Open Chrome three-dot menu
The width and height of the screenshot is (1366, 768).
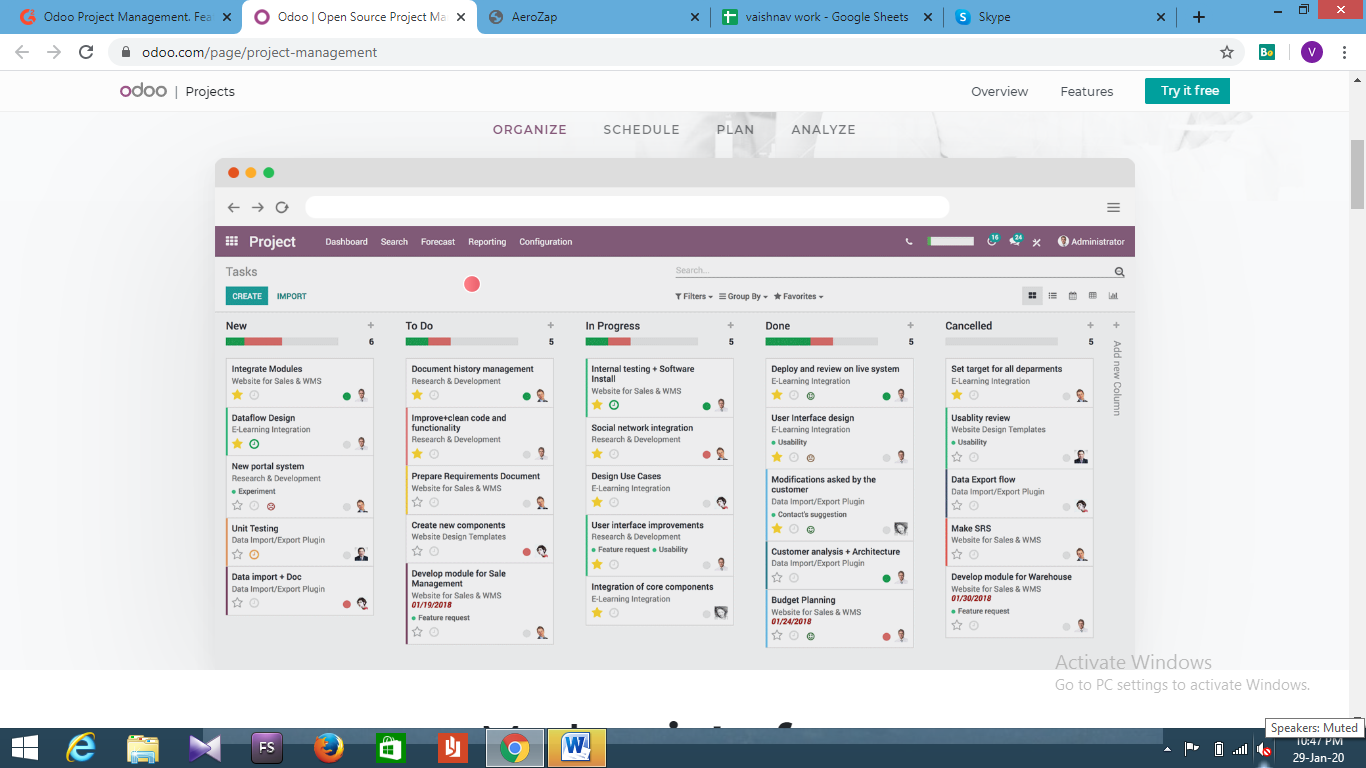[x=1346, y=52]
